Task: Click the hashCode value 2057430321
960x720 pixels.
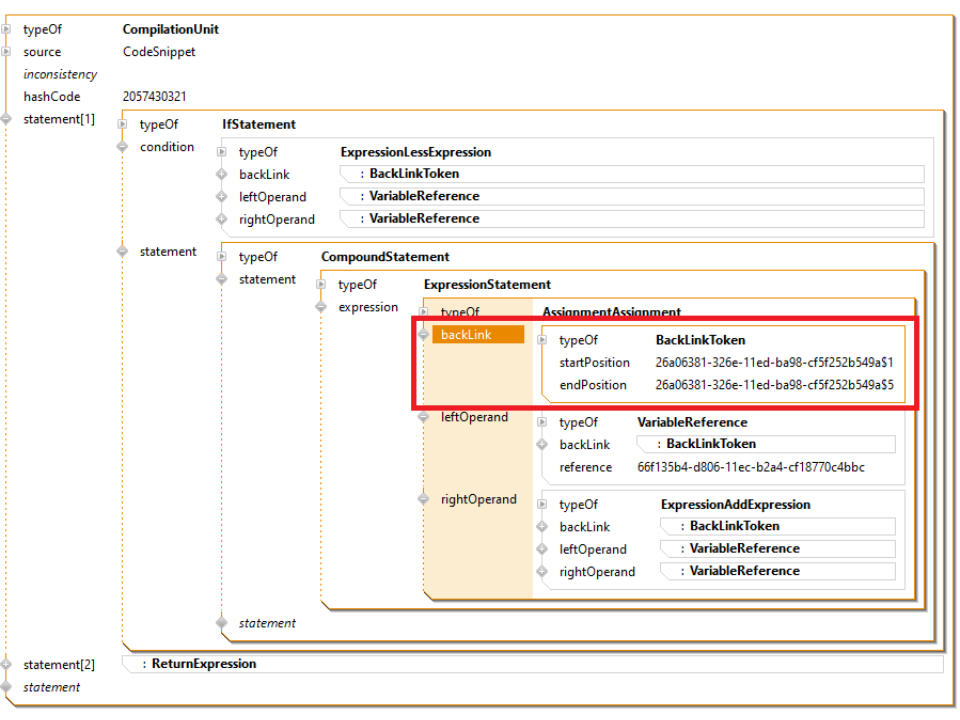Action: 154,97
